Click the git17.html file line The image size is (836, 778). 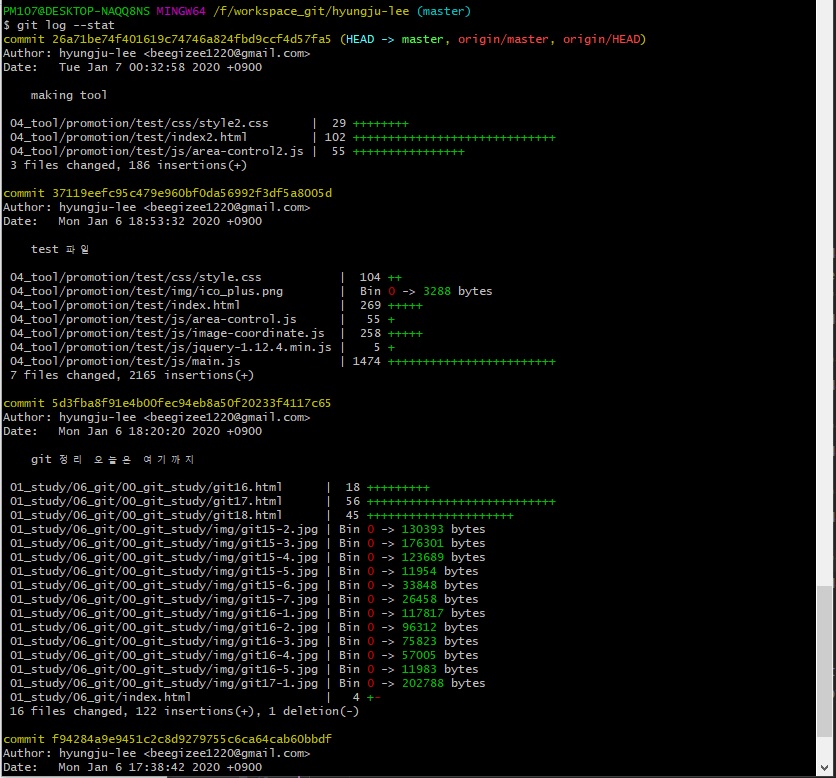click(x=146, y=501)
